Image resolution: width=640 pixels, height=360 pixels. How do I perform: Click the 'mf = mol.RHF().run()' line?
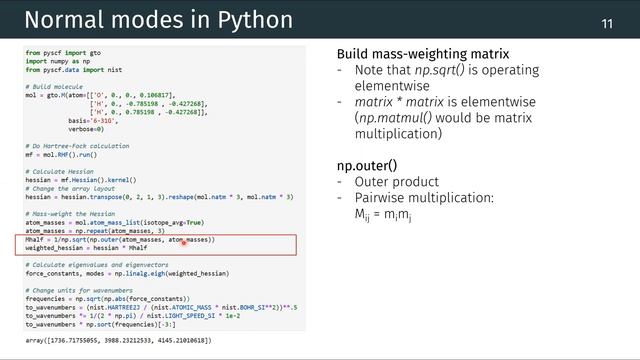61,155
